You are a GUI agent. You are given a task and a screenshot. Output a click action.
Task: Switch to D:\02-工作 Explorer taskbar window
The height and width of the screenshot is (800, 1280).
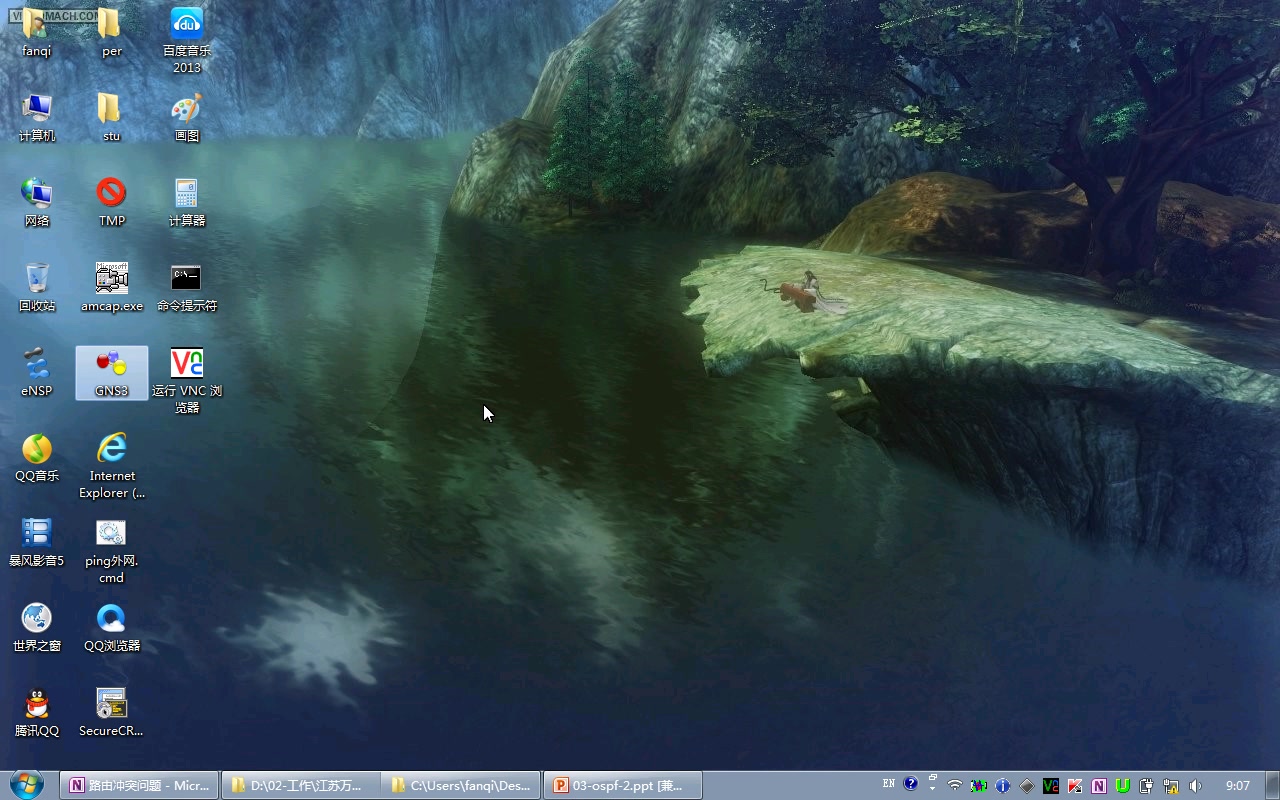tap(300, 785)
